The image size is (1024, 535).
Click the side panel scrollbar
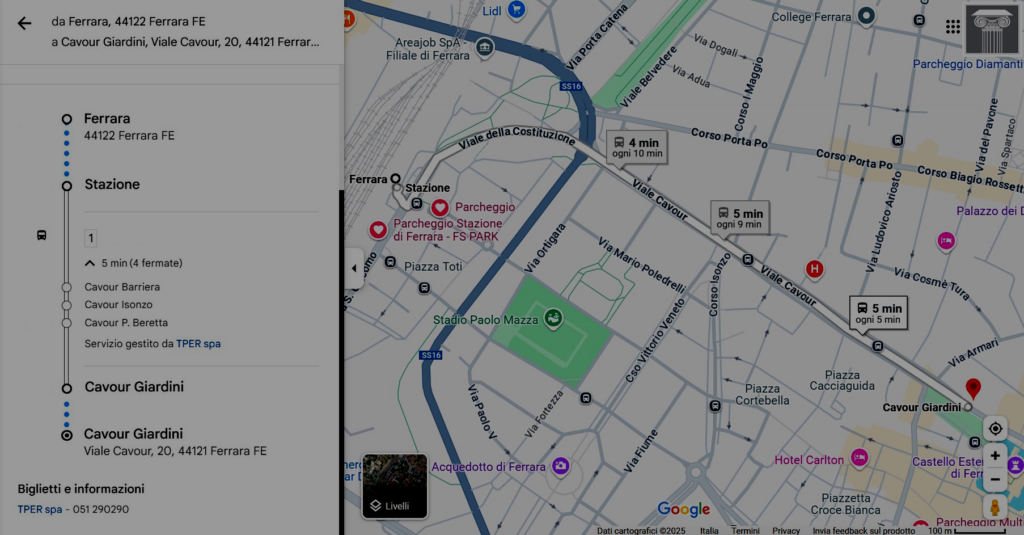pos(341,363)
